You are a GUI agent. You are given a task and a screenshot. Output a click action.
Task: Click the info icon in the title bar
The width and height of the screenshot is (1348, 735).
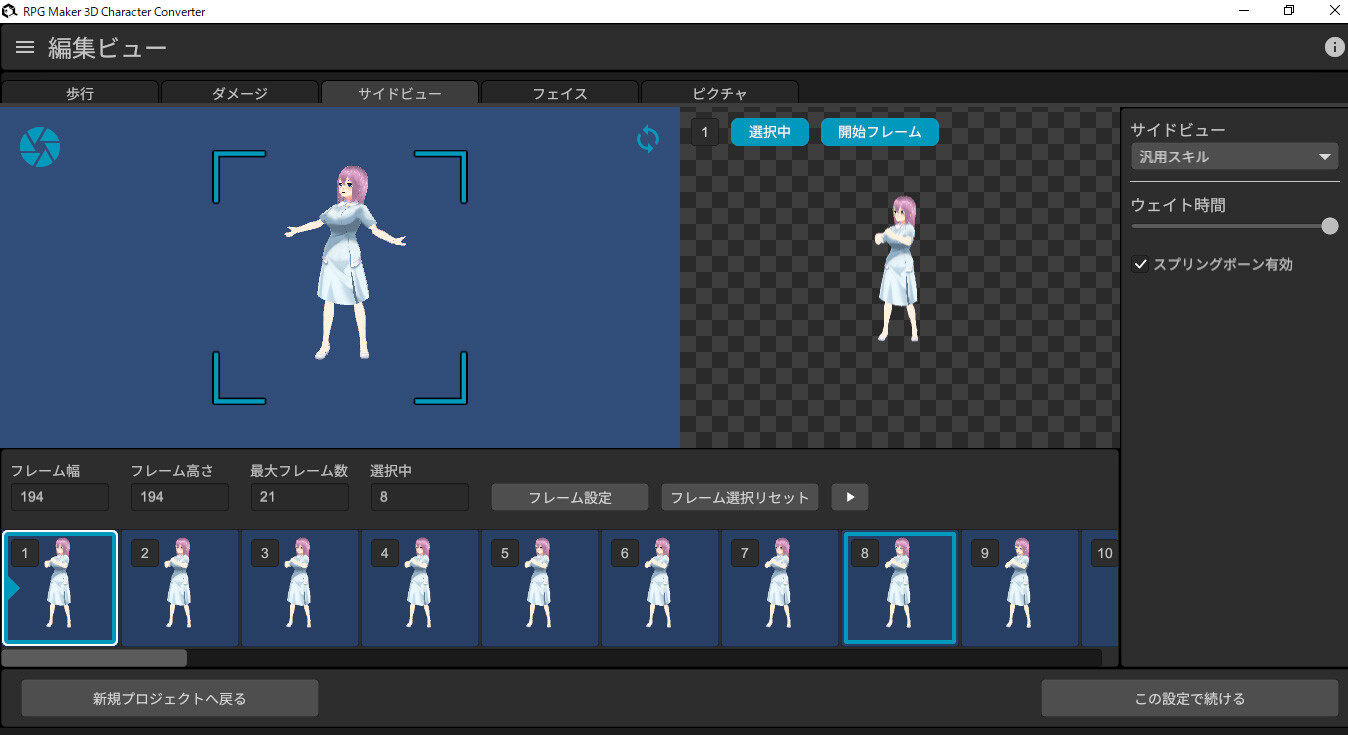[x=1334, y=46]
